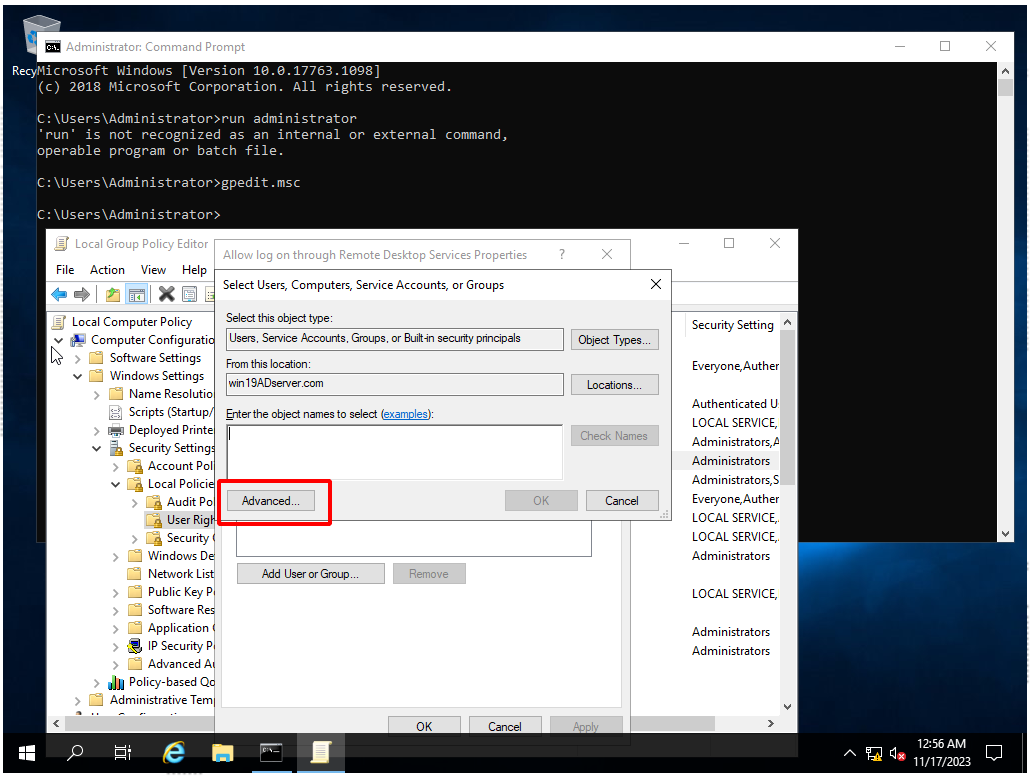Show hidden tray icons chevron

click(x=849, y=753)
